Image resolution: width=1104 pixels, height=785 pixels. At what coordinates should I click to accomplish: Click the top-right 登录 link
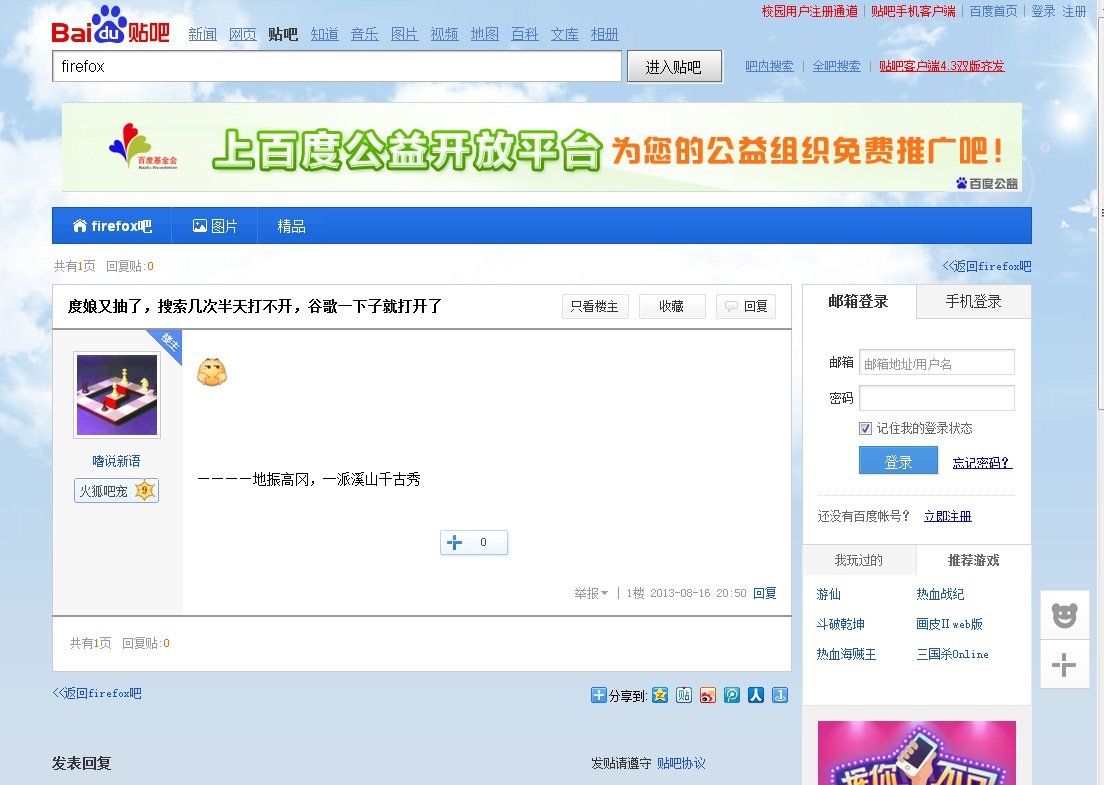[1043, 11]
